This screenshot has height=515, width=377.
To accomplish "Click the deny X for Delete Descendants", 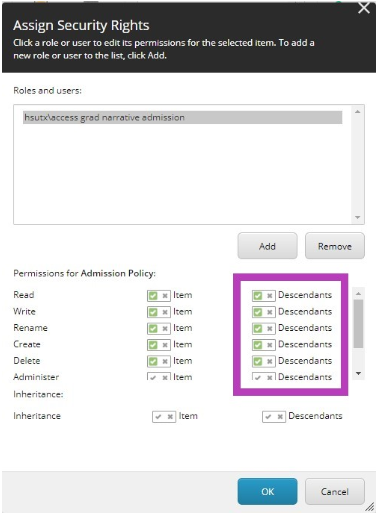I will (270, 361).
